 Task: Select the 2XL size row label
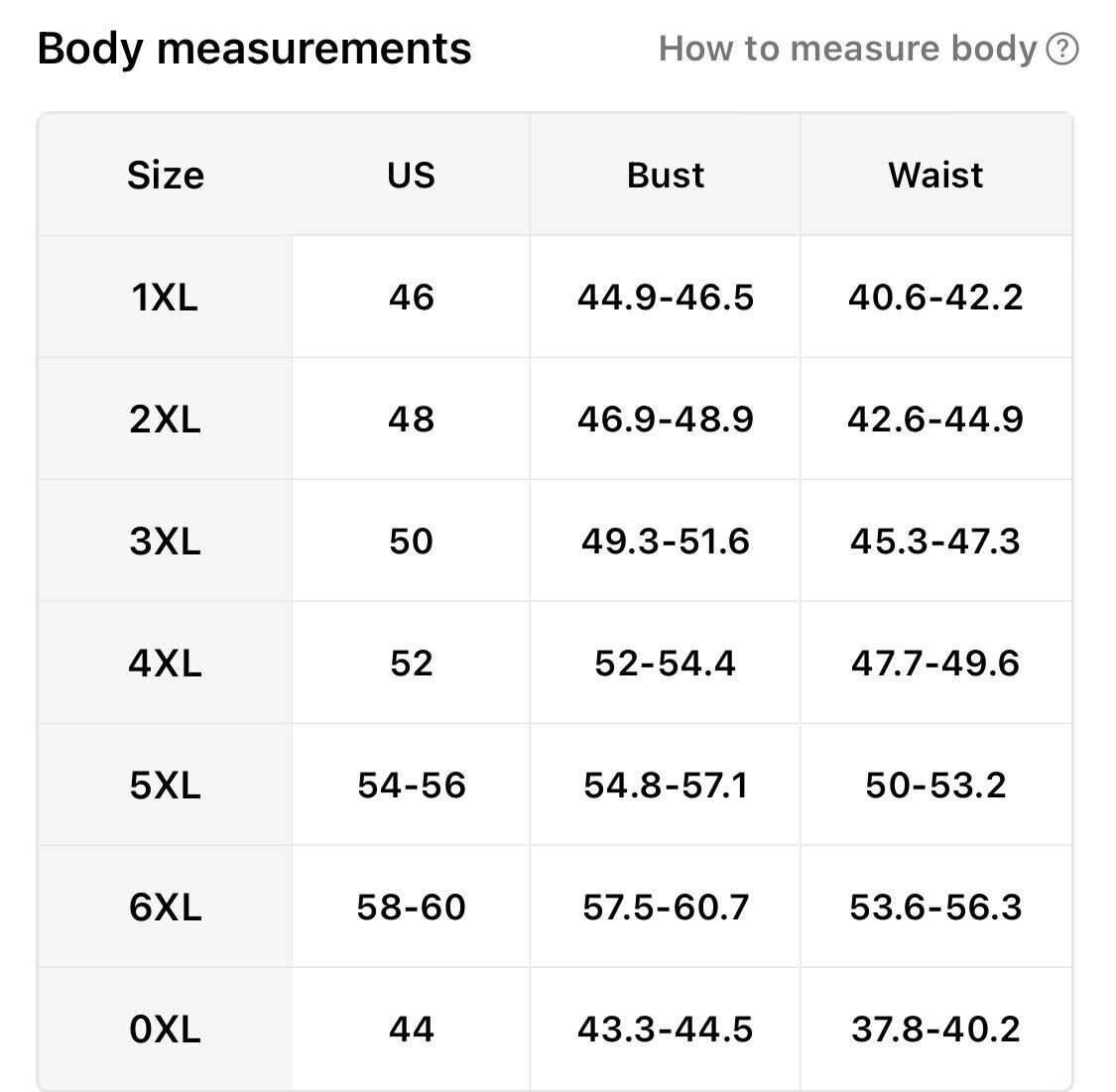click(165, 419)
